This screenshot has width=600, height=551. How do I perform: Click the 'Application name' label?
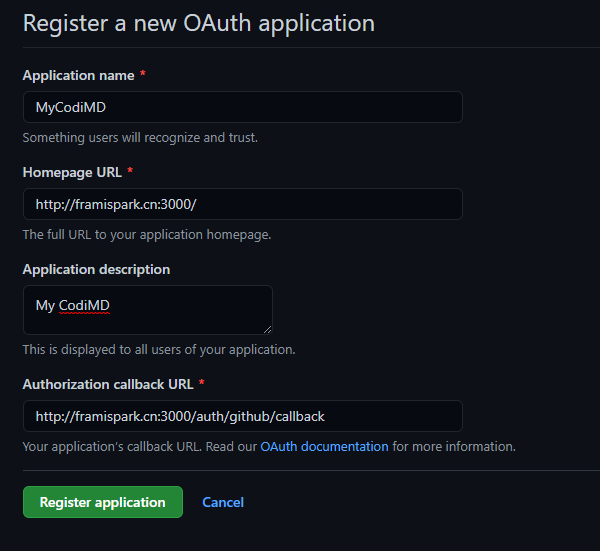(78, 75)
